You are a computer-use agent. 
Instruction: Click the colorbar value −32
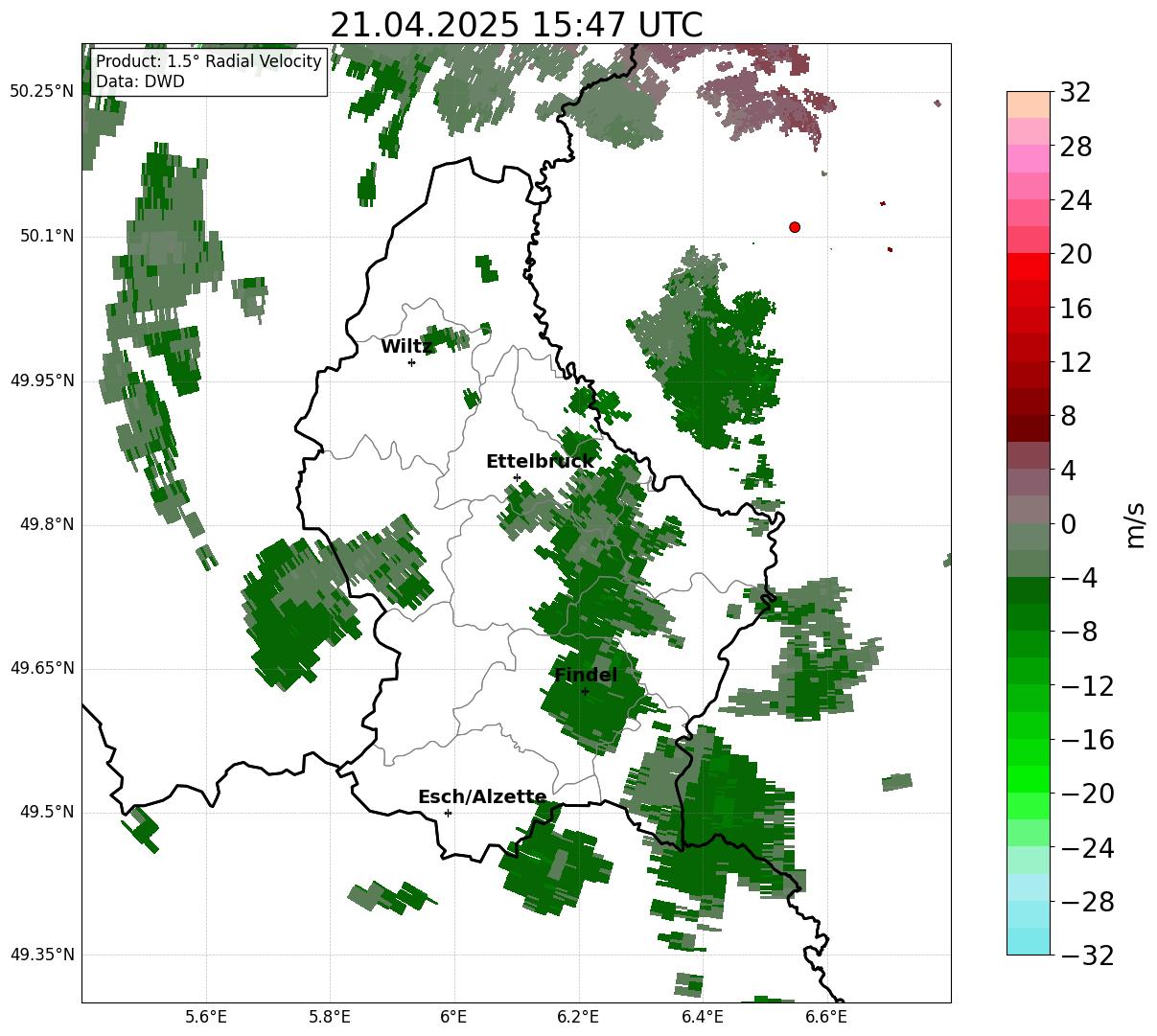coord(1087,955)
